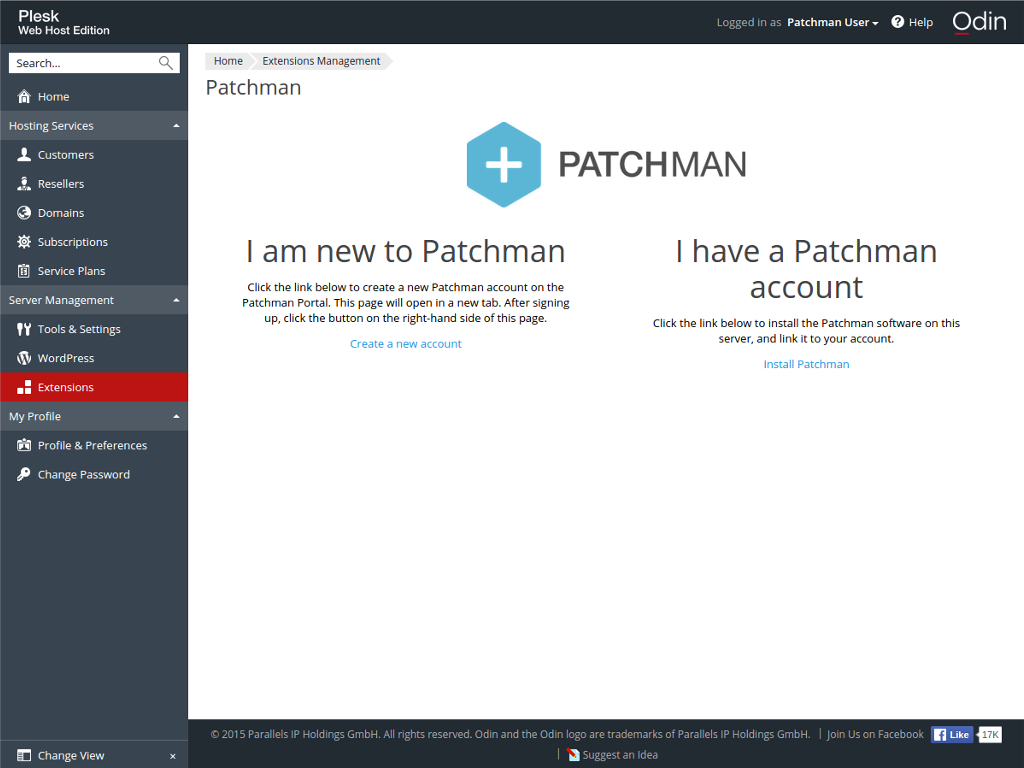Click the search magnifier icon

[165, 62]
